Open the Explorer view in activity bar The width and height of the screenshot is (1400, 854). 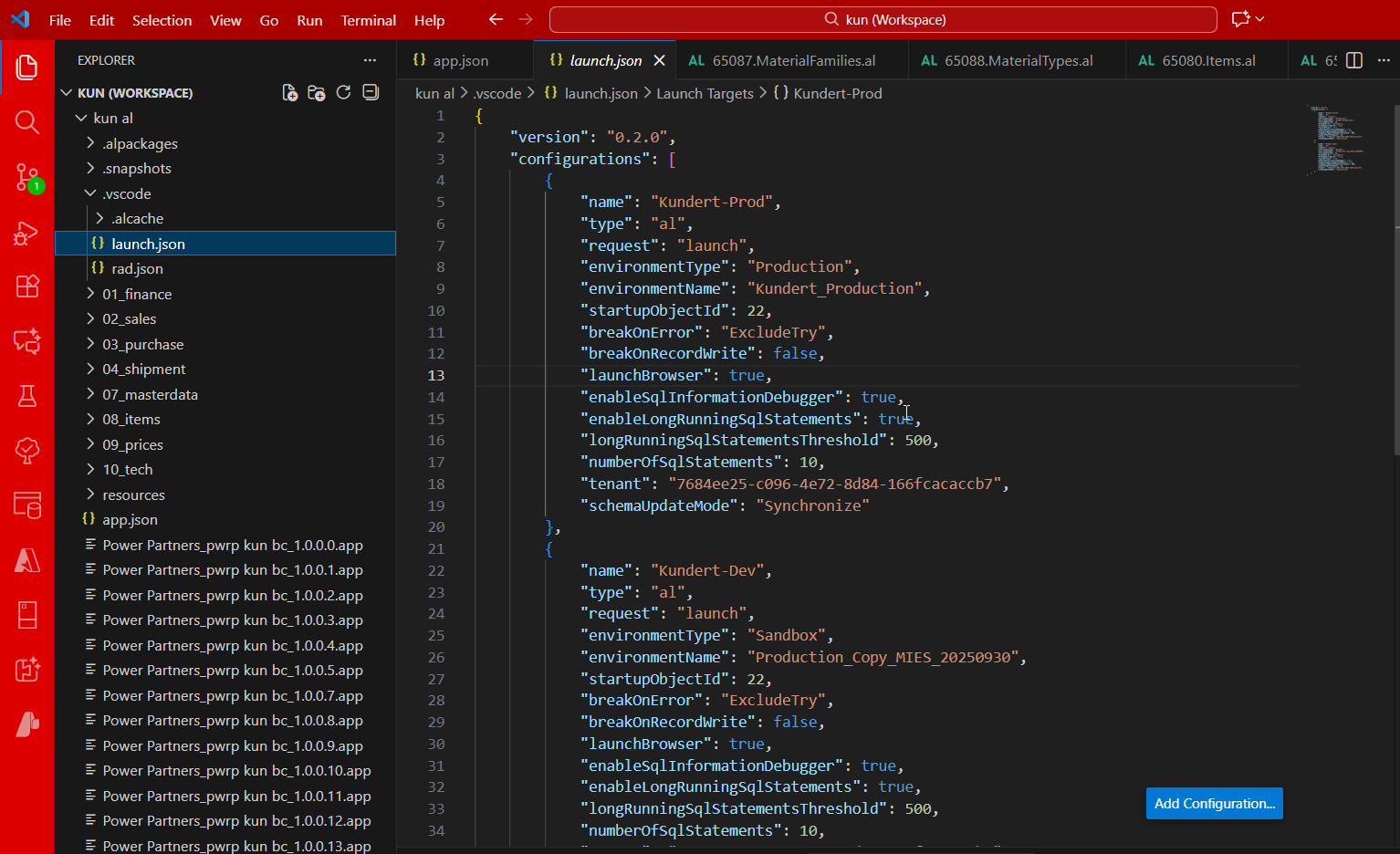coord(27,68)
